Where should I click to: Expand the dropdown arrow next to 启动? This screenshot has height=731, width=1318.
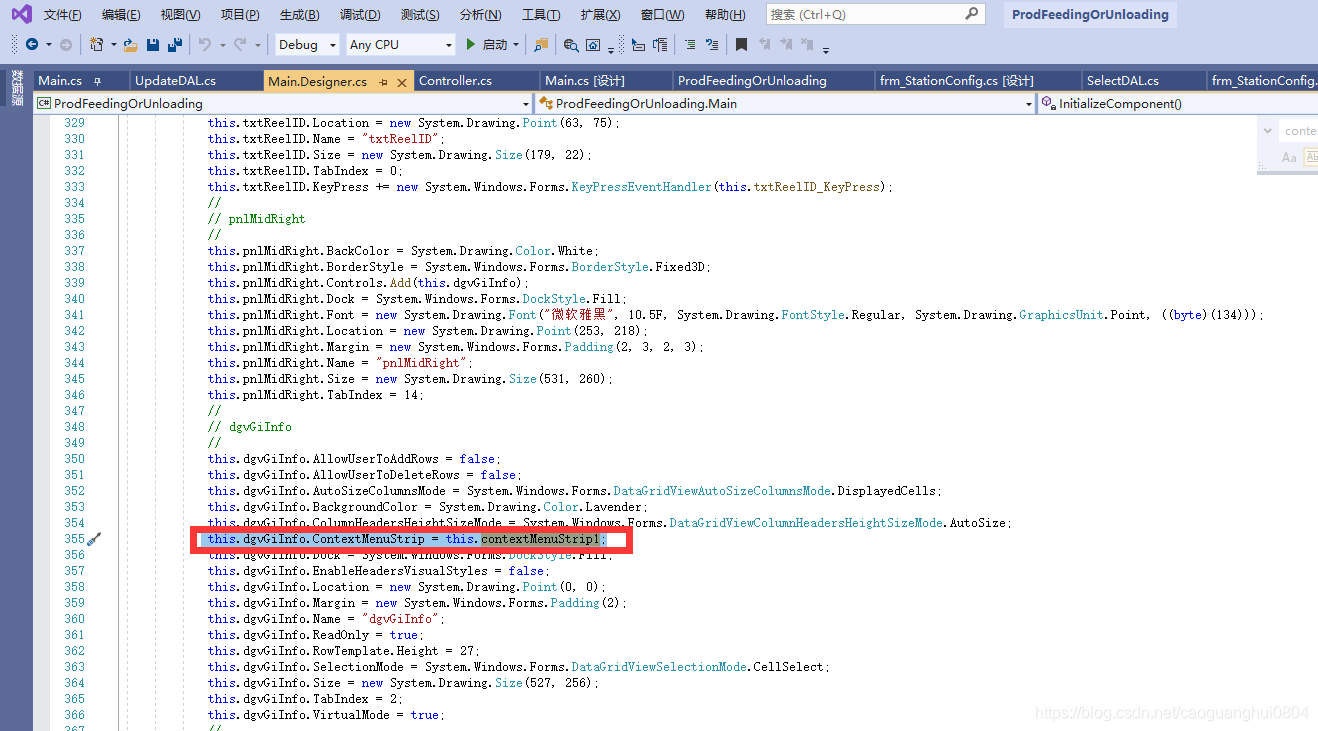click(516, 45)
